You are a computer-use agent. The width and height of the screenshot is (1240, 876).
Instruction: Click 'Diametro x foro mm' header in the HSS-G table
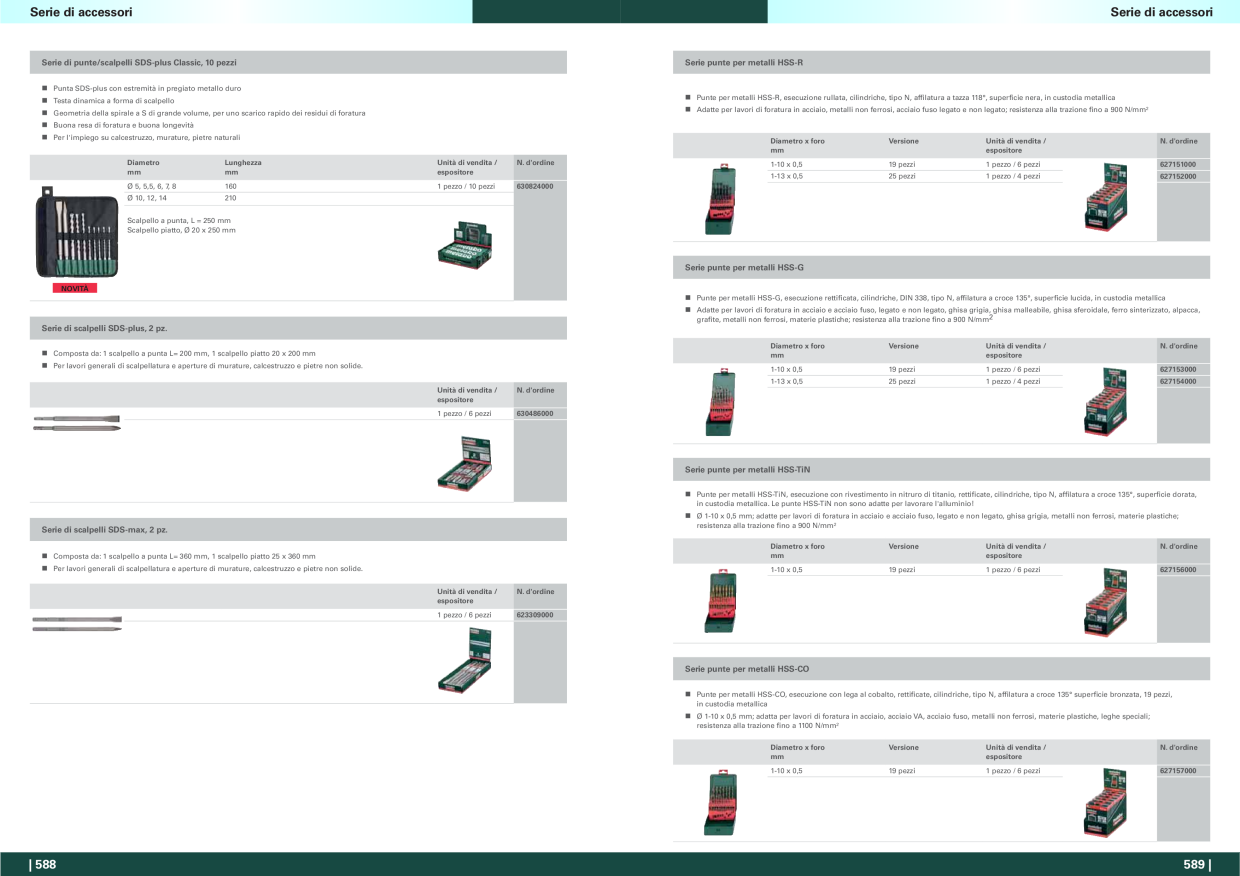(x=797, y=350)
